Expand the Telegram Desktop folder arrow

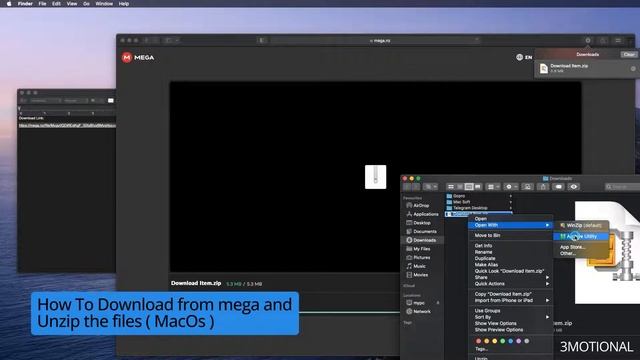(x=510, y=208)
